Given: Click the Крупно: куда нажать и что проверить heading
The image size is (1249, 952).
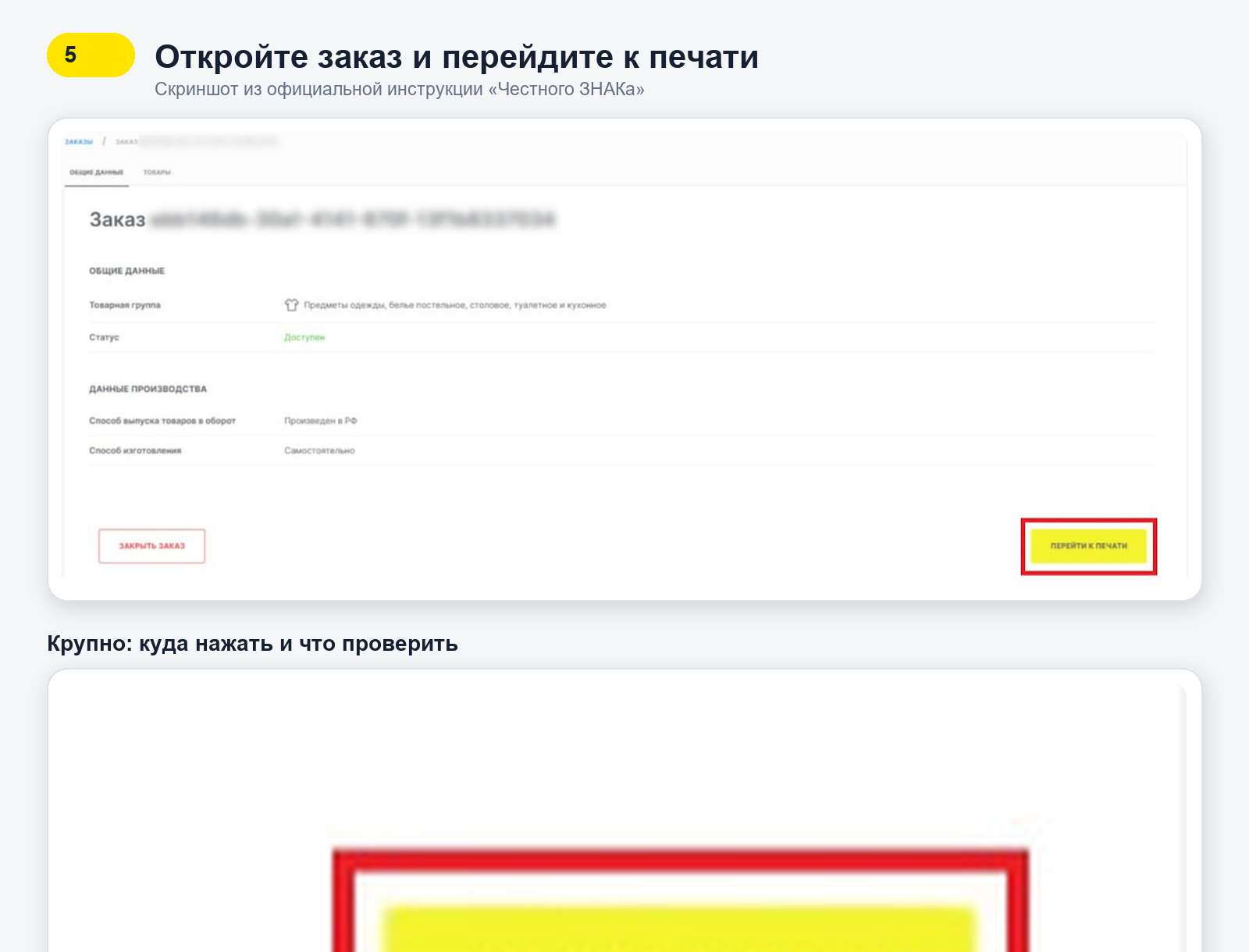Looking at the screenshot, I should 252,644.
